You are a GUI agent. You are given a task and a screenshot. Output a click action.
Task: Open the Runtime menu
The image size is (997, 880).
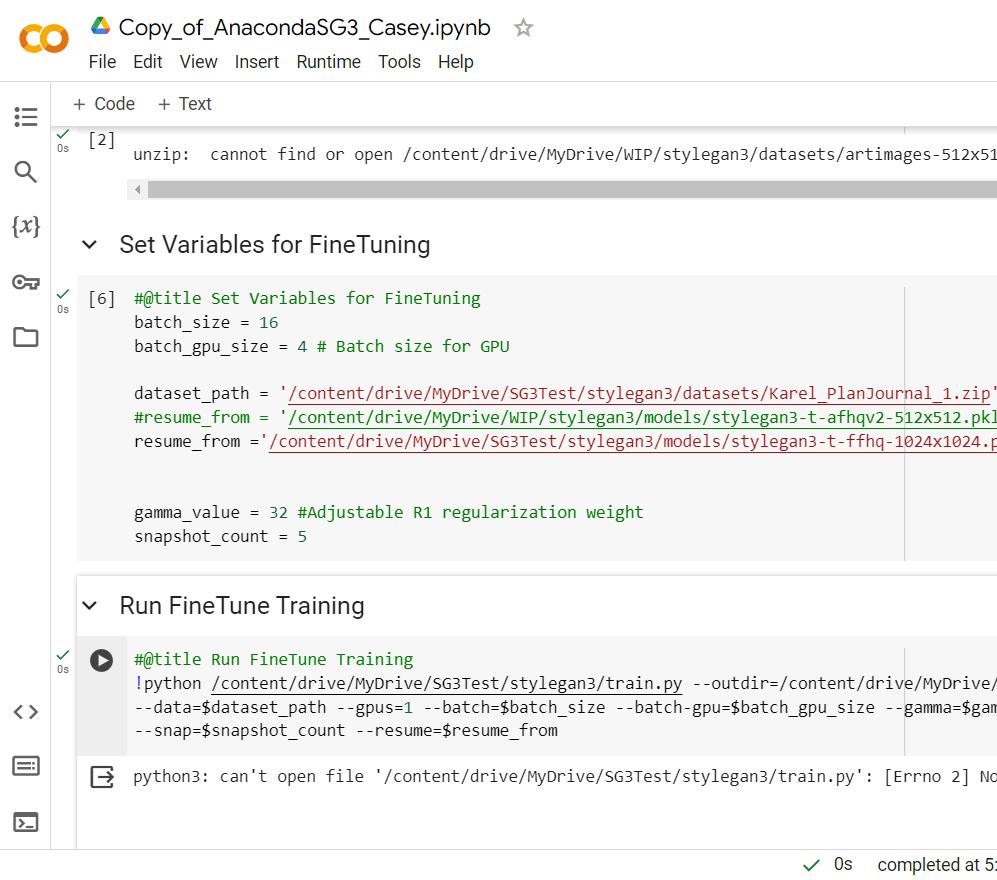pyautogui.click(x=328, y=62)
